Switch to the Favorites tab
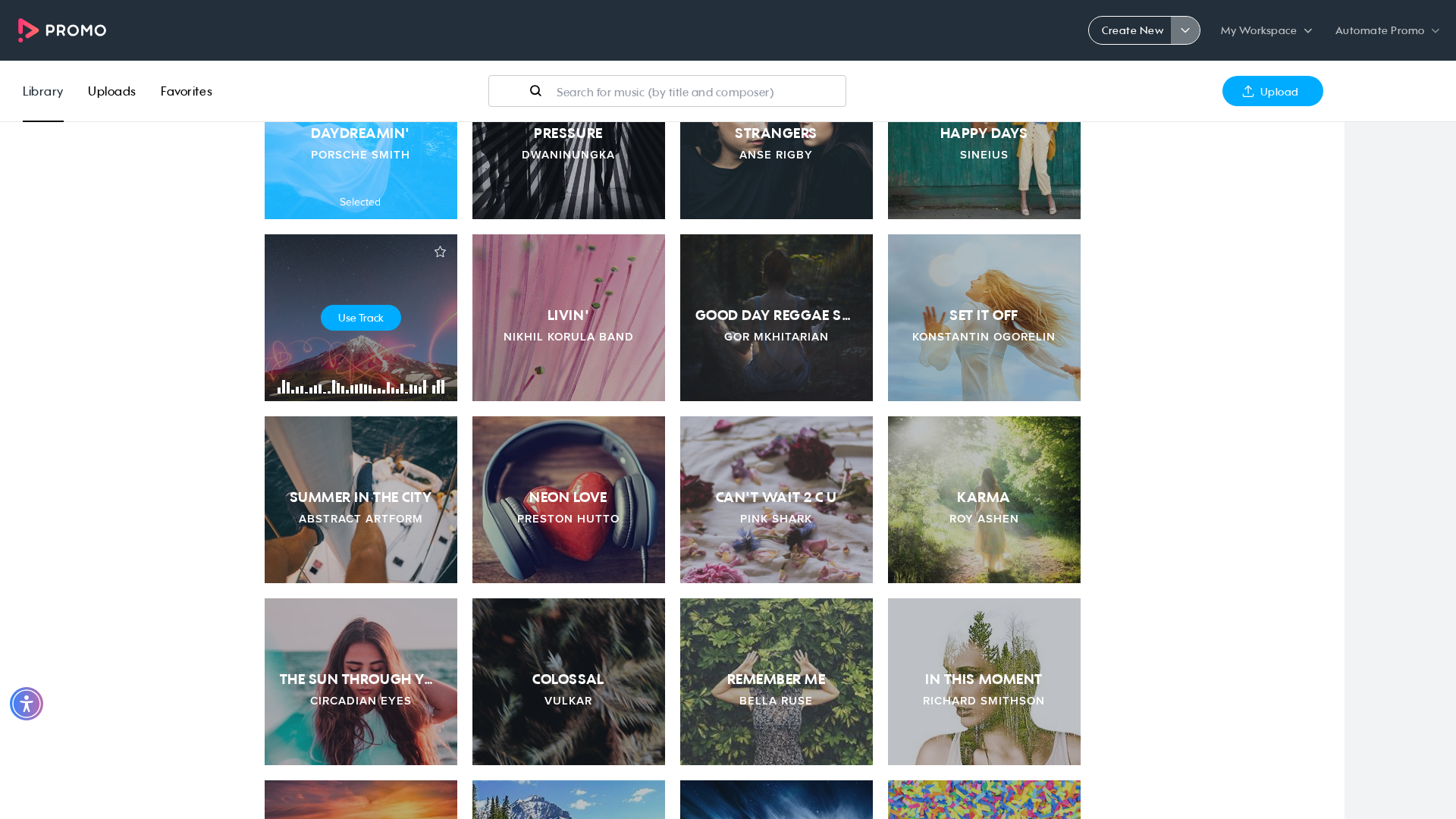The width and height of the screenshot is (1456, 819). 187,91
